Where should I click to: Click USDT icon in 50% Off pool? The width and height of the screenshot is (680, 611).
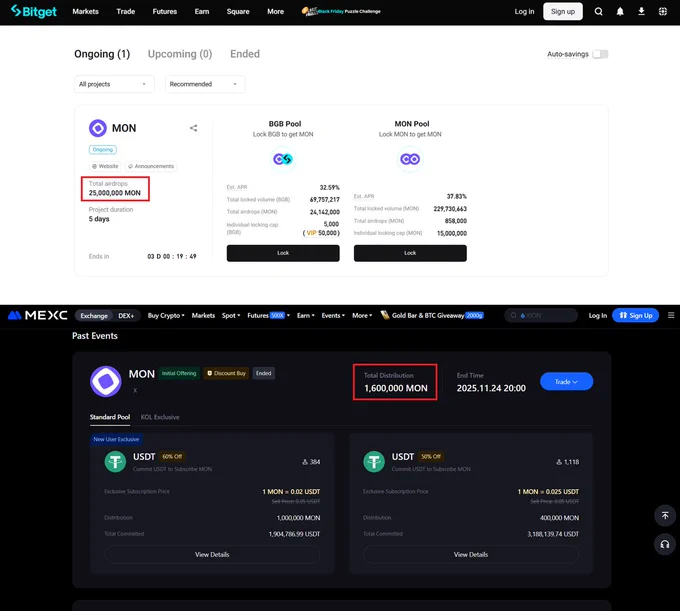pos(374,462)
